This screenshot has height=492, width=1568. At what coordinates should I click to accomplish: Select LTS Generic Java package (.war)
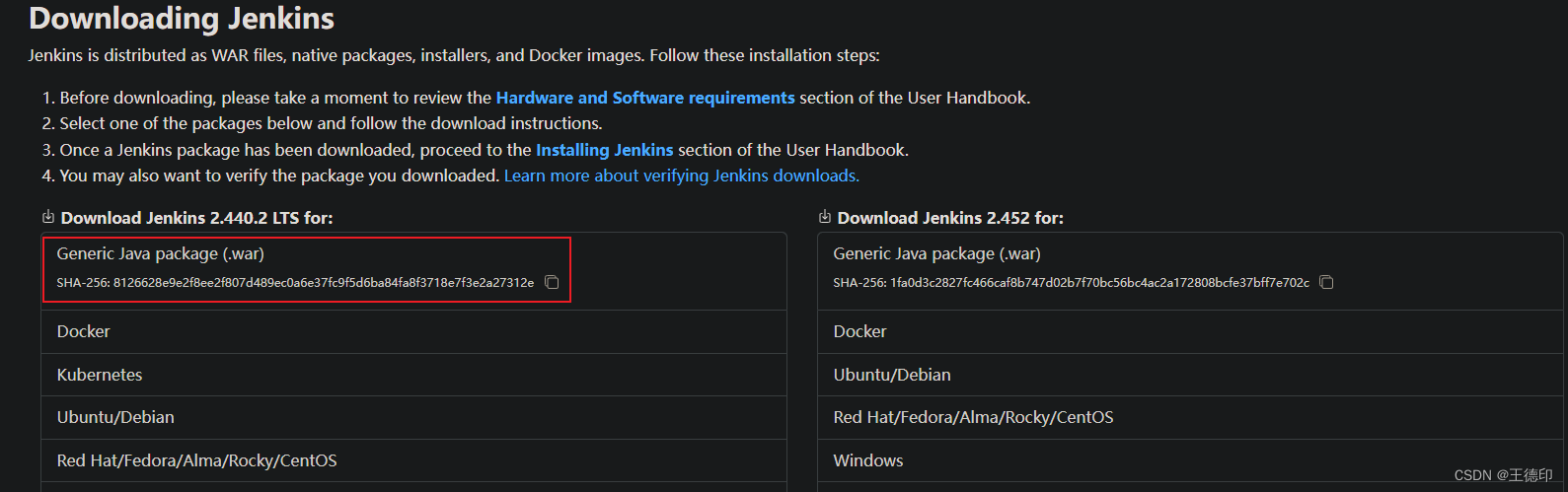161,253
